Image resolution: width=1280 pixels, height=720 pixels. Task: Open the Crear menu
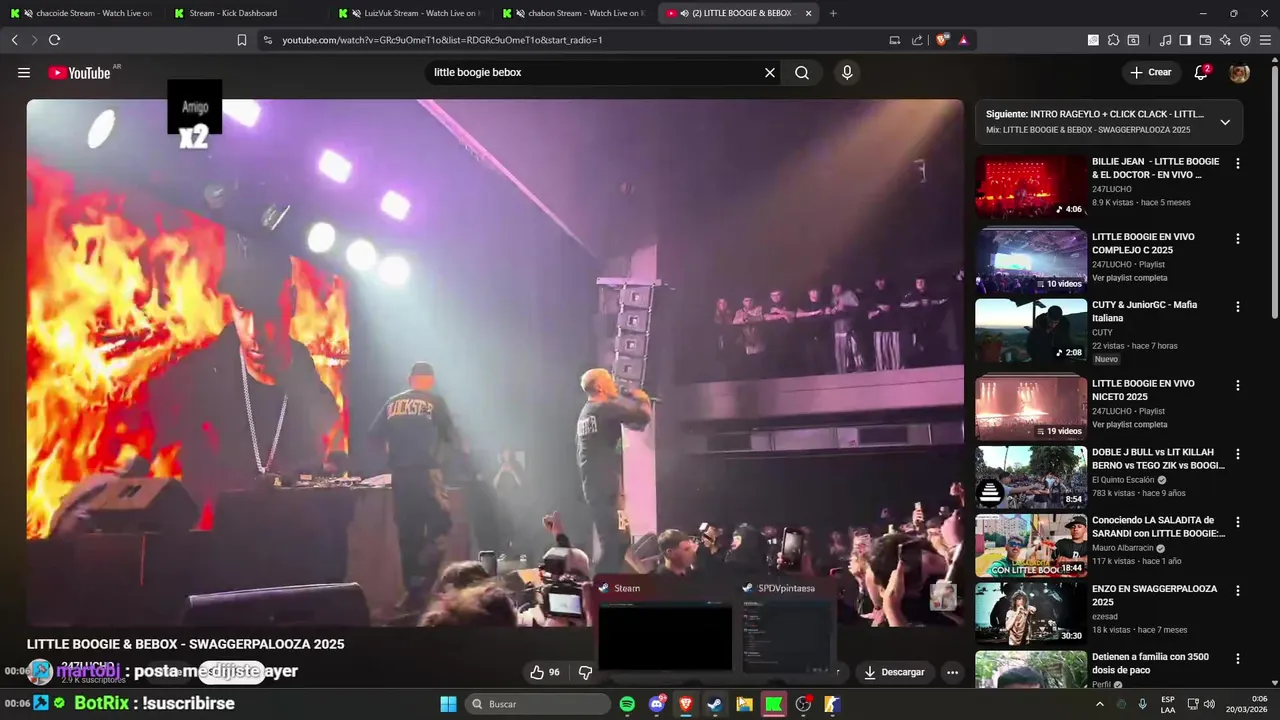[1151, 73]
